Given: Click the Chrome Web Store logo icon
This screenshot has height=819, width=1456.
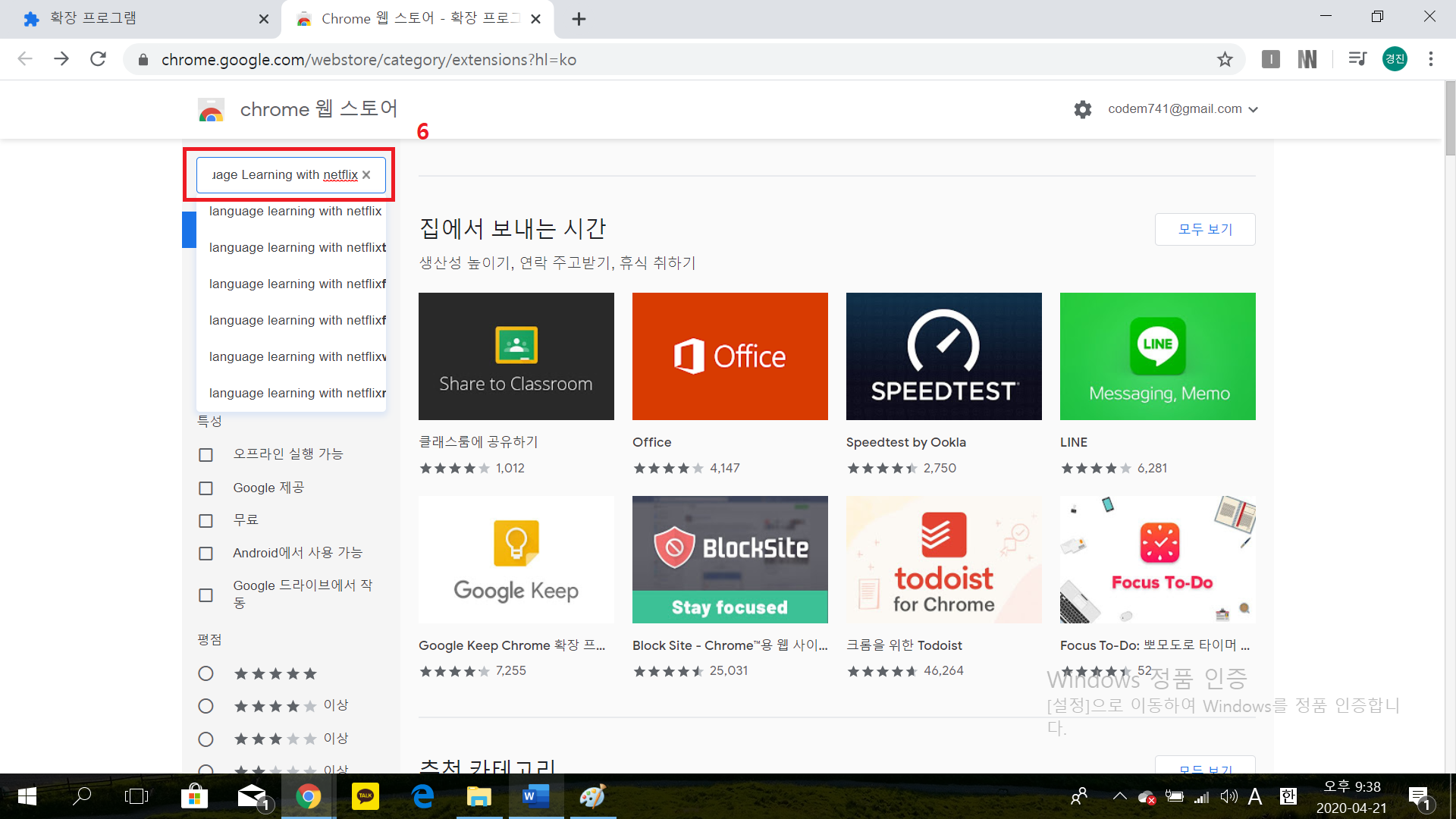Looking at the screenshot, I should pyautogui.click(x=211, y=110).
